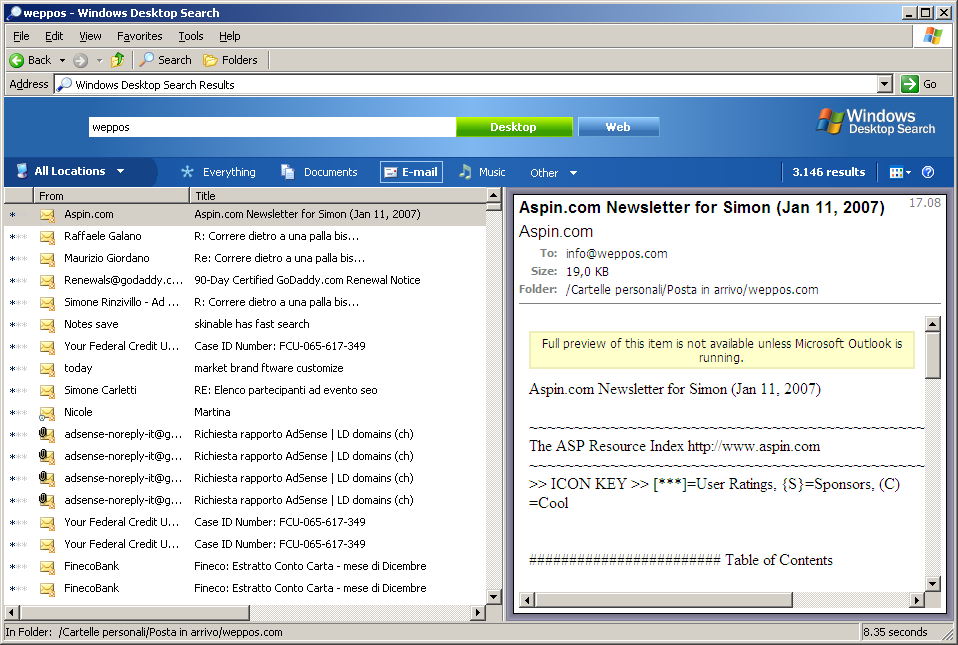Select the Documents filter tab
Viewport: 958px width, 645px height.
[319, 172]
